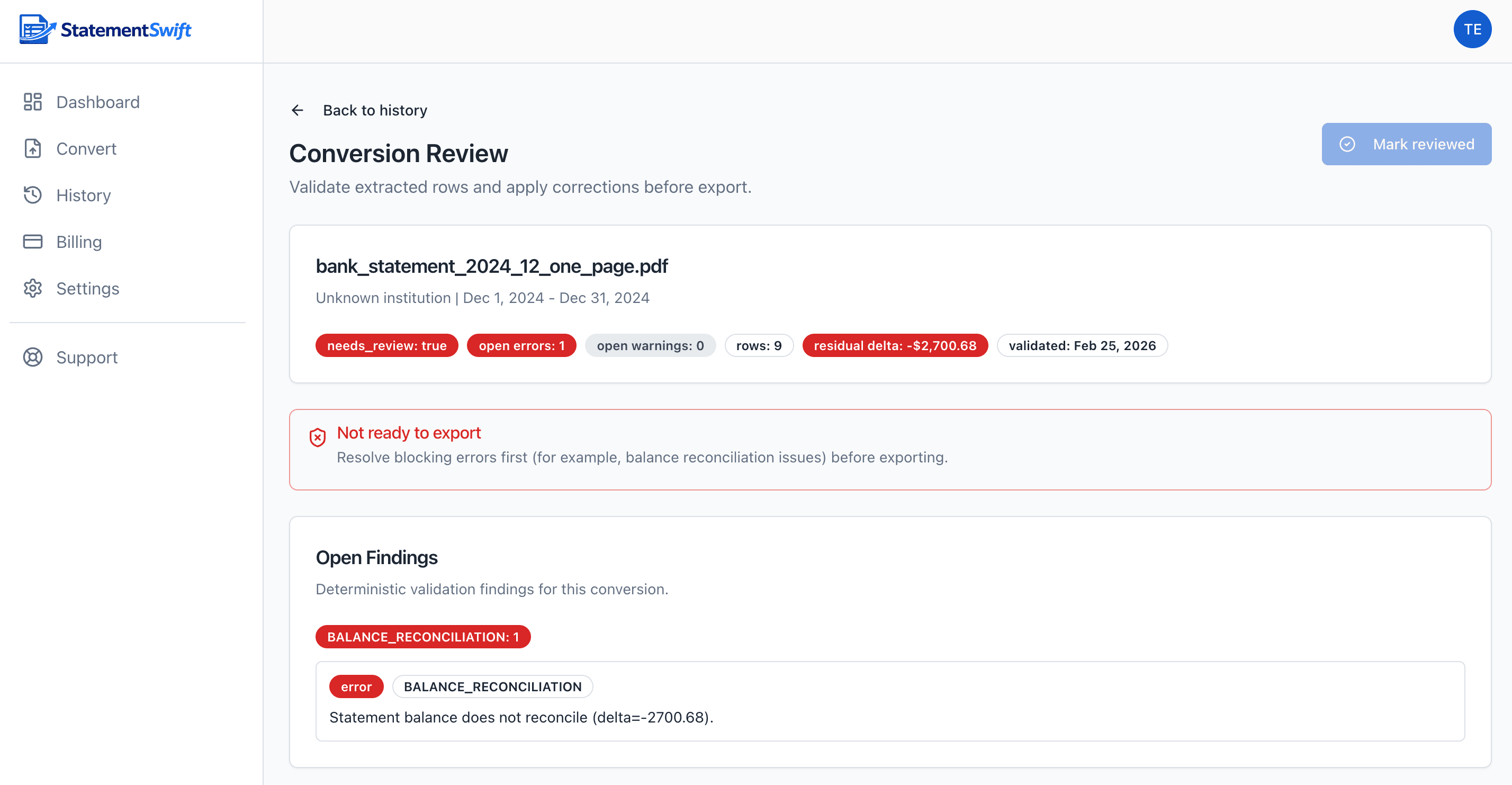Screen dimensions: 1512x785
Task: Click the Support lifebuoy icon
Action: 33,357
